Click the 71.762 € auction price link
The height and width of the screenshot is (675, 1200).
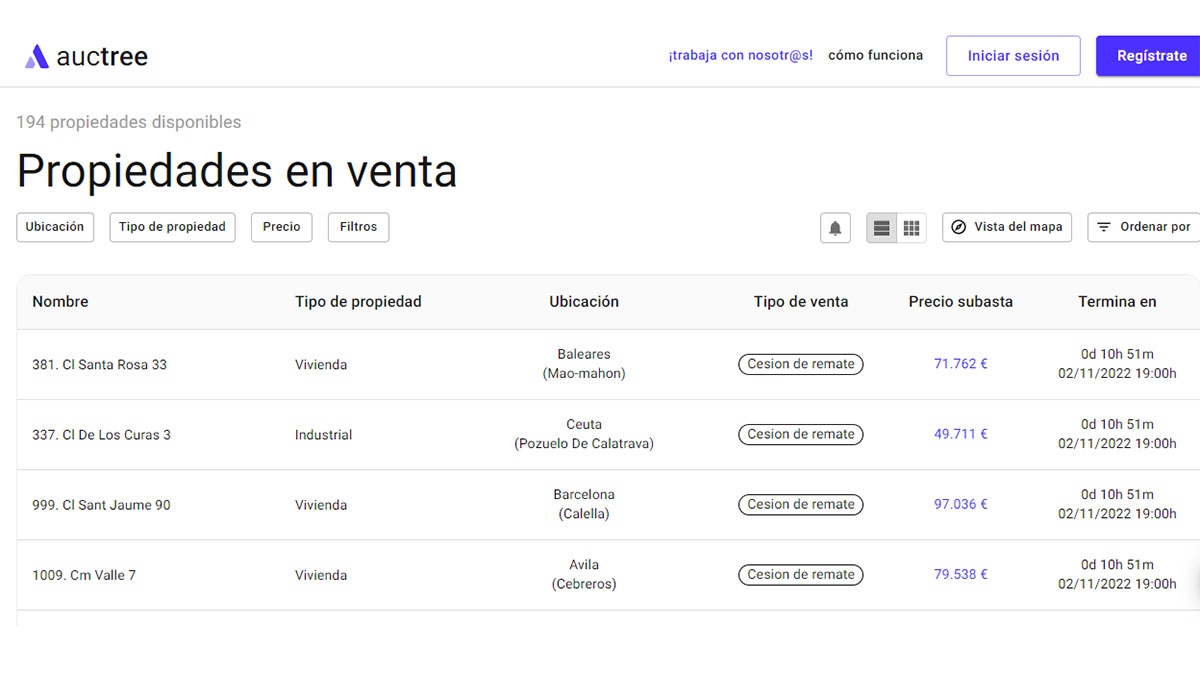960,364
